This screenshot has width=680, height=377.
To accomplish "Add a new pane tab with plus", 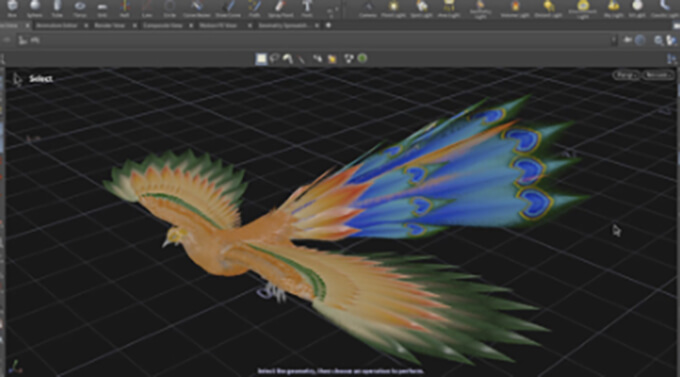I will [328, 26].
